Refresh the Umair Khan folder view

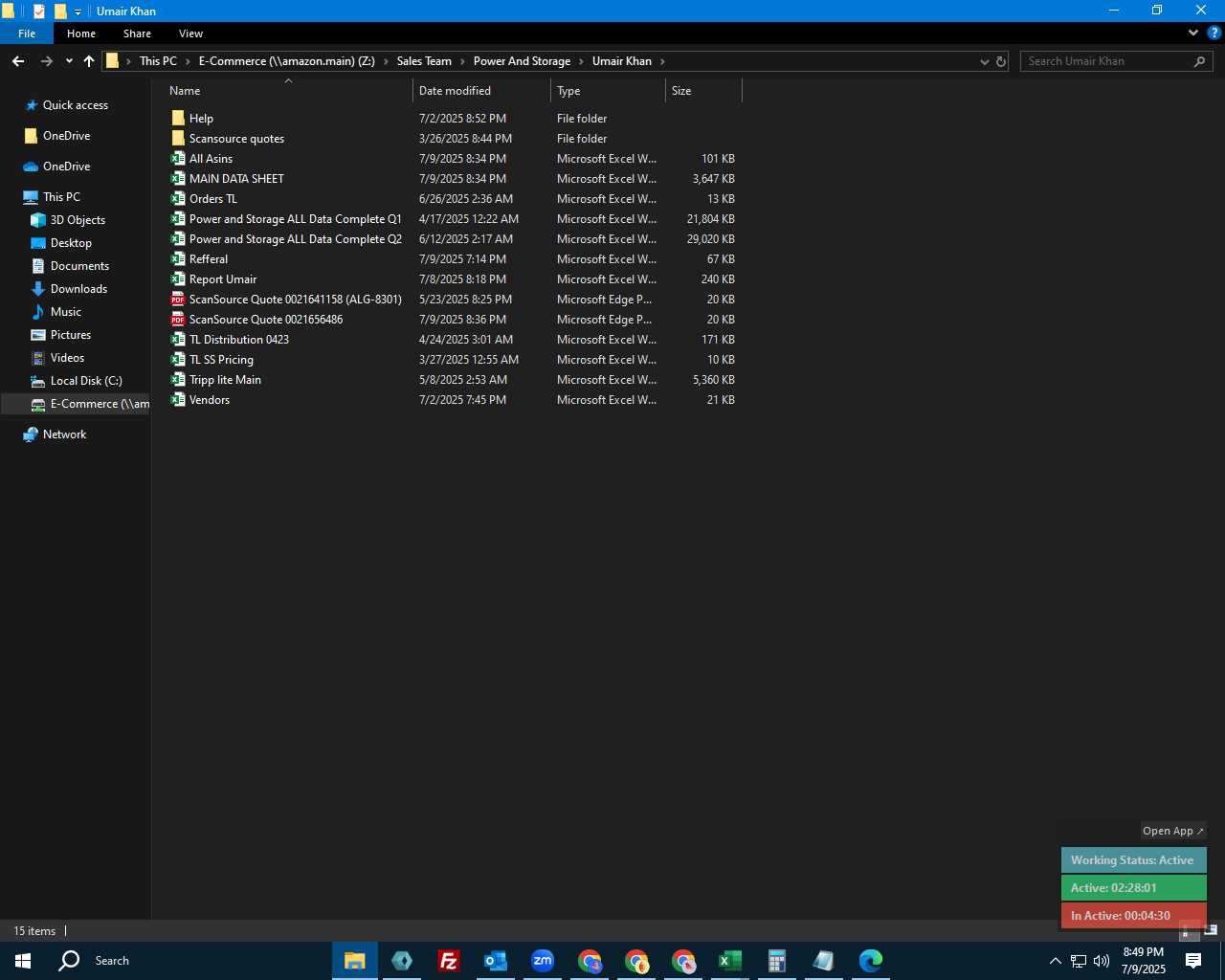click(1001, 61)
